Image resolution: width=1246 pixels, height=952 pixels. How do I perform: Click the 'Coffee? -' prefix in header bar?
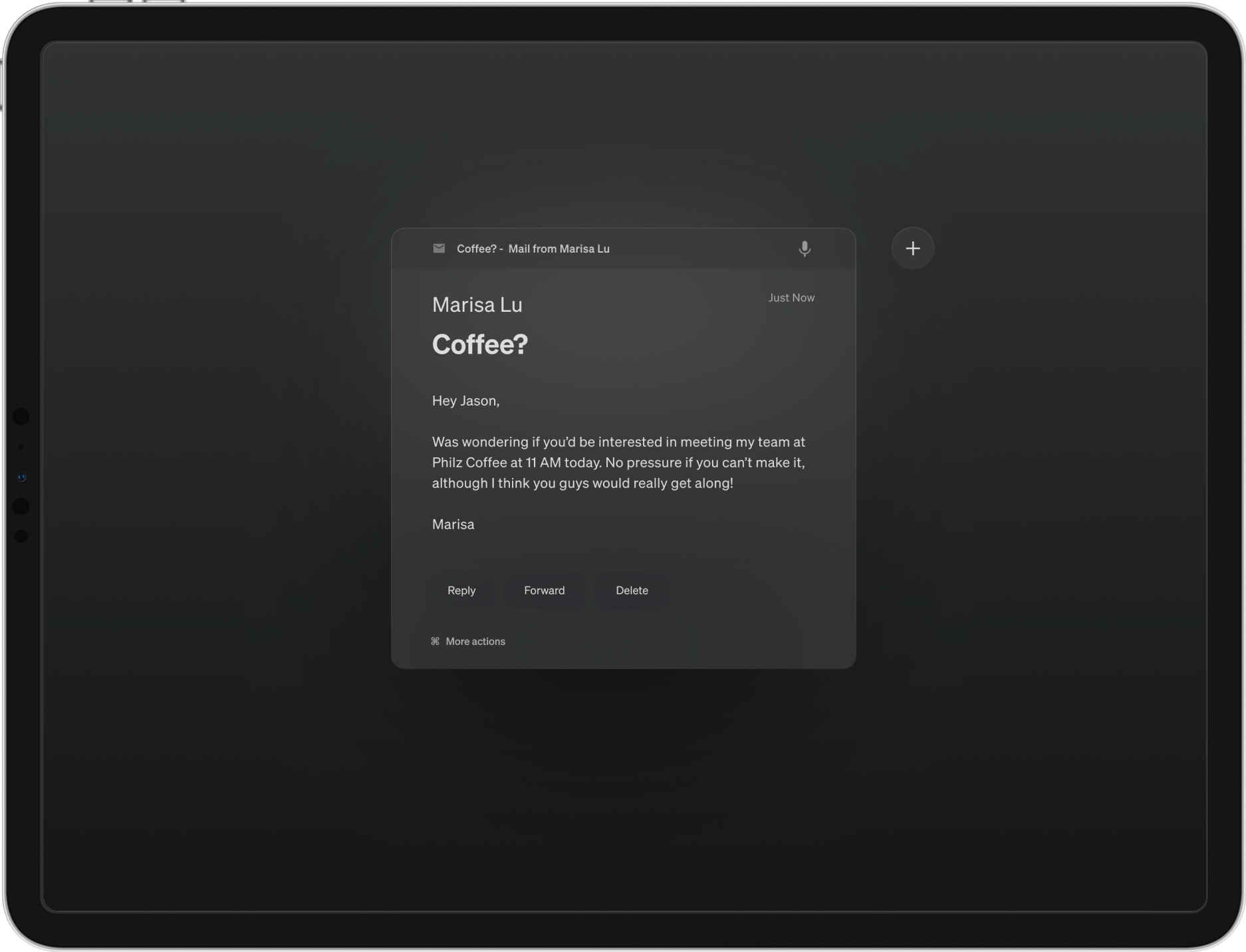(x=479, y=249)
